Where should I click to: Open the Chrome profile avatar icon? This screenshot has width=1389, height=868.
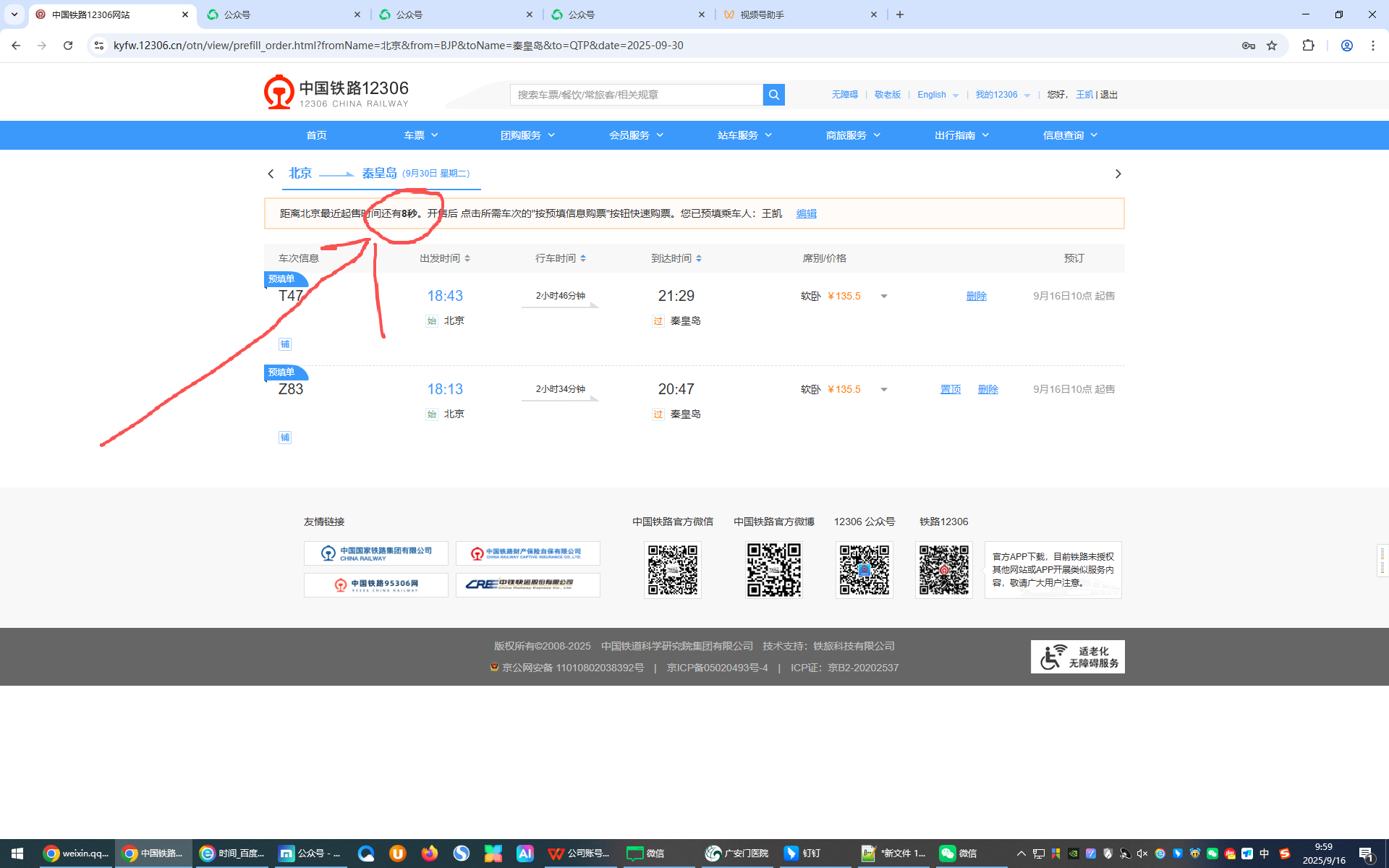(1347, 46)
